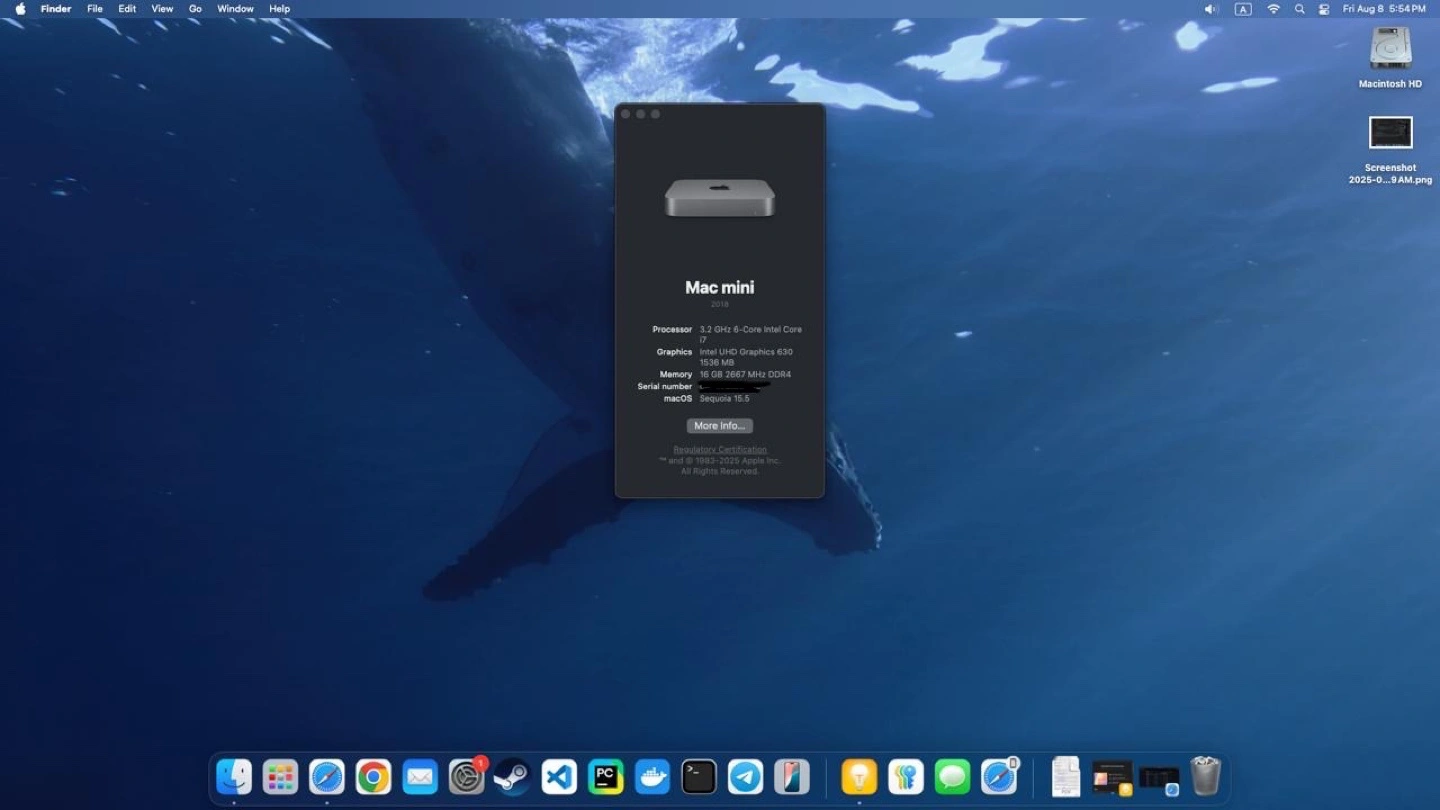Open the Go menu in menu bar
This screenshot has width=1440, height=810.
pos(195,9)
